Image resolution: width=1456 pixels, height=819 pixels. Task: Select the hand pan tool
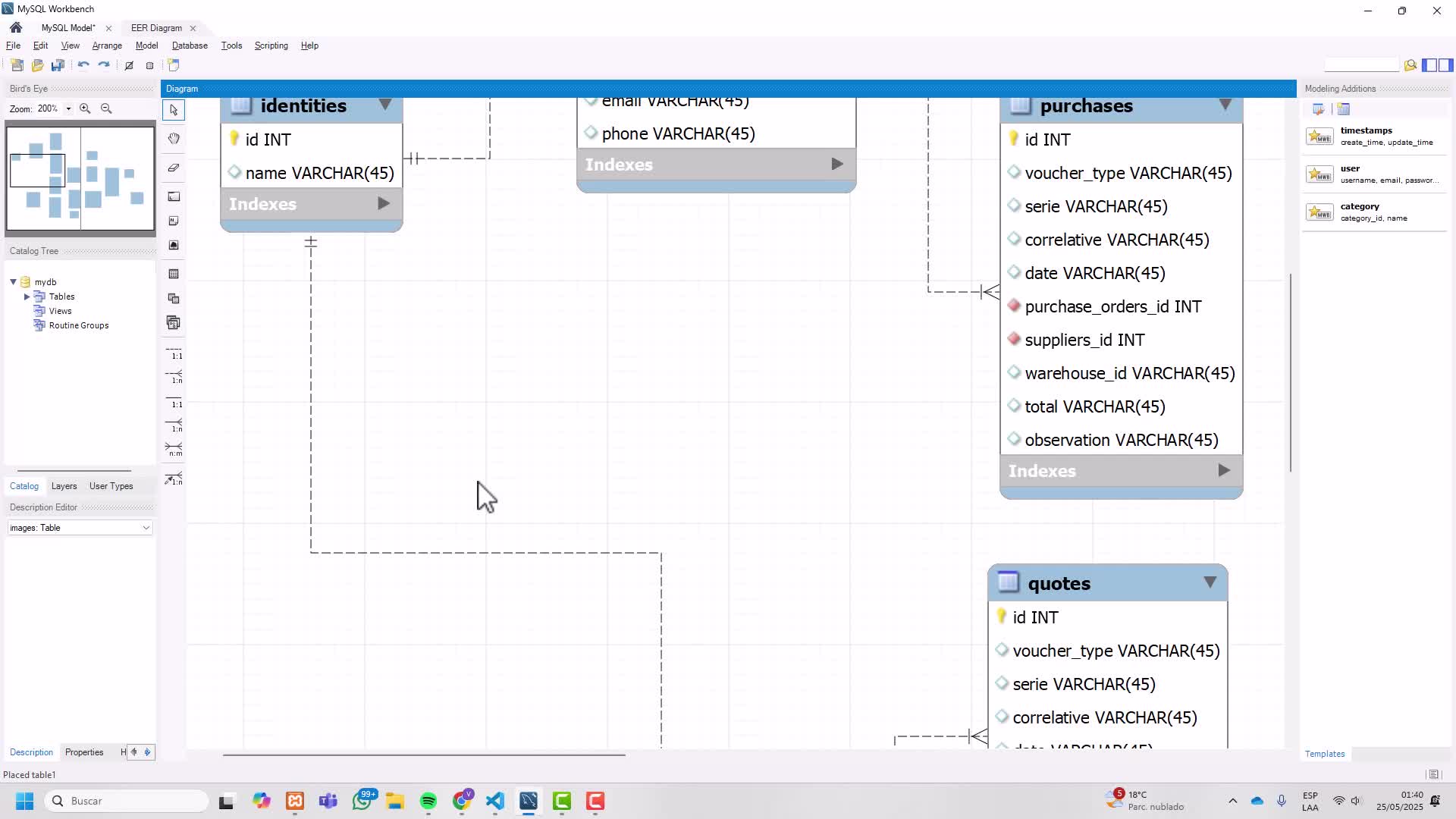pyautogui.click(x=174, y=139)
